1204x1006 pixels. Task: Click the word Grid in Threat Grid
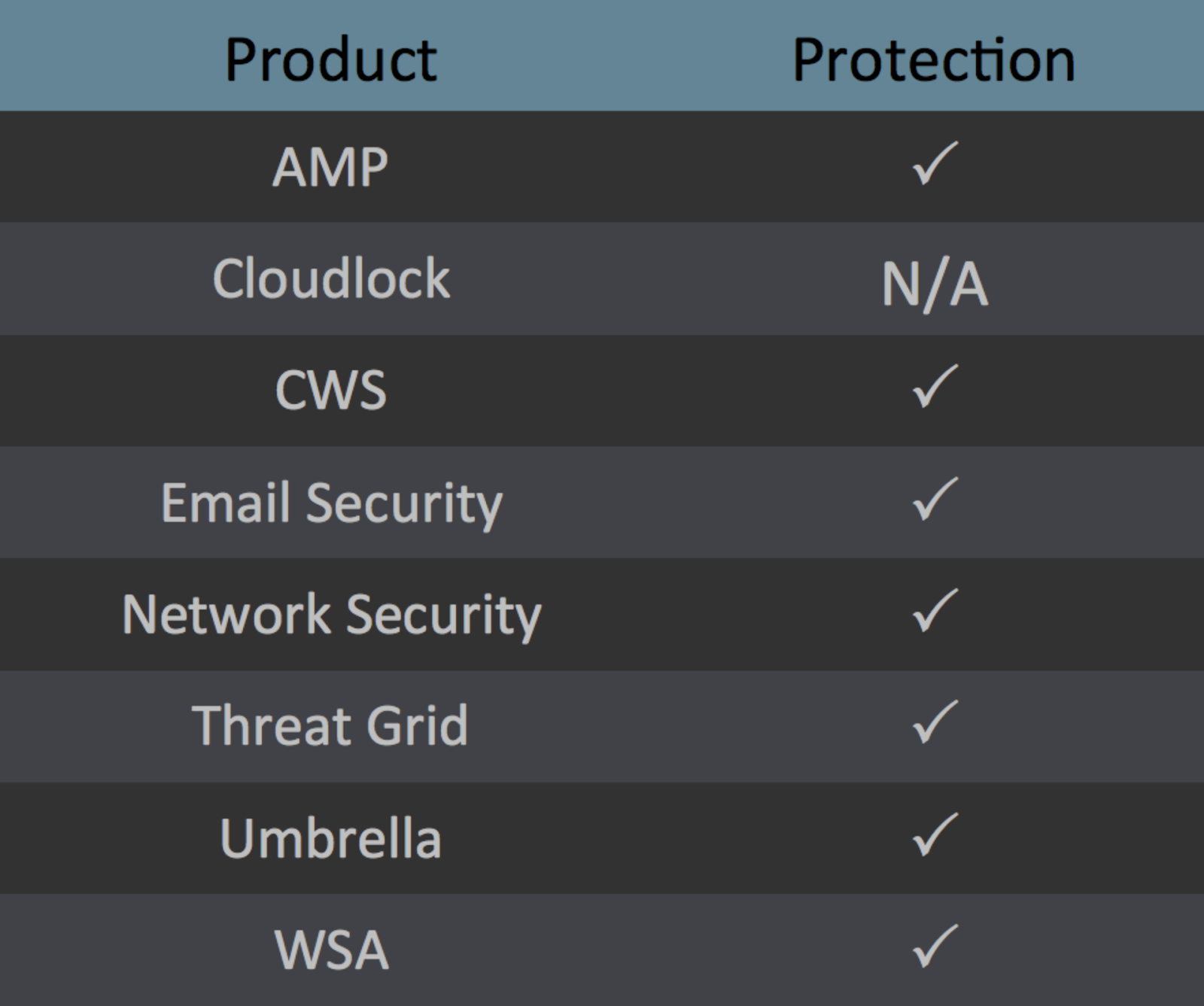coord(406,725)
